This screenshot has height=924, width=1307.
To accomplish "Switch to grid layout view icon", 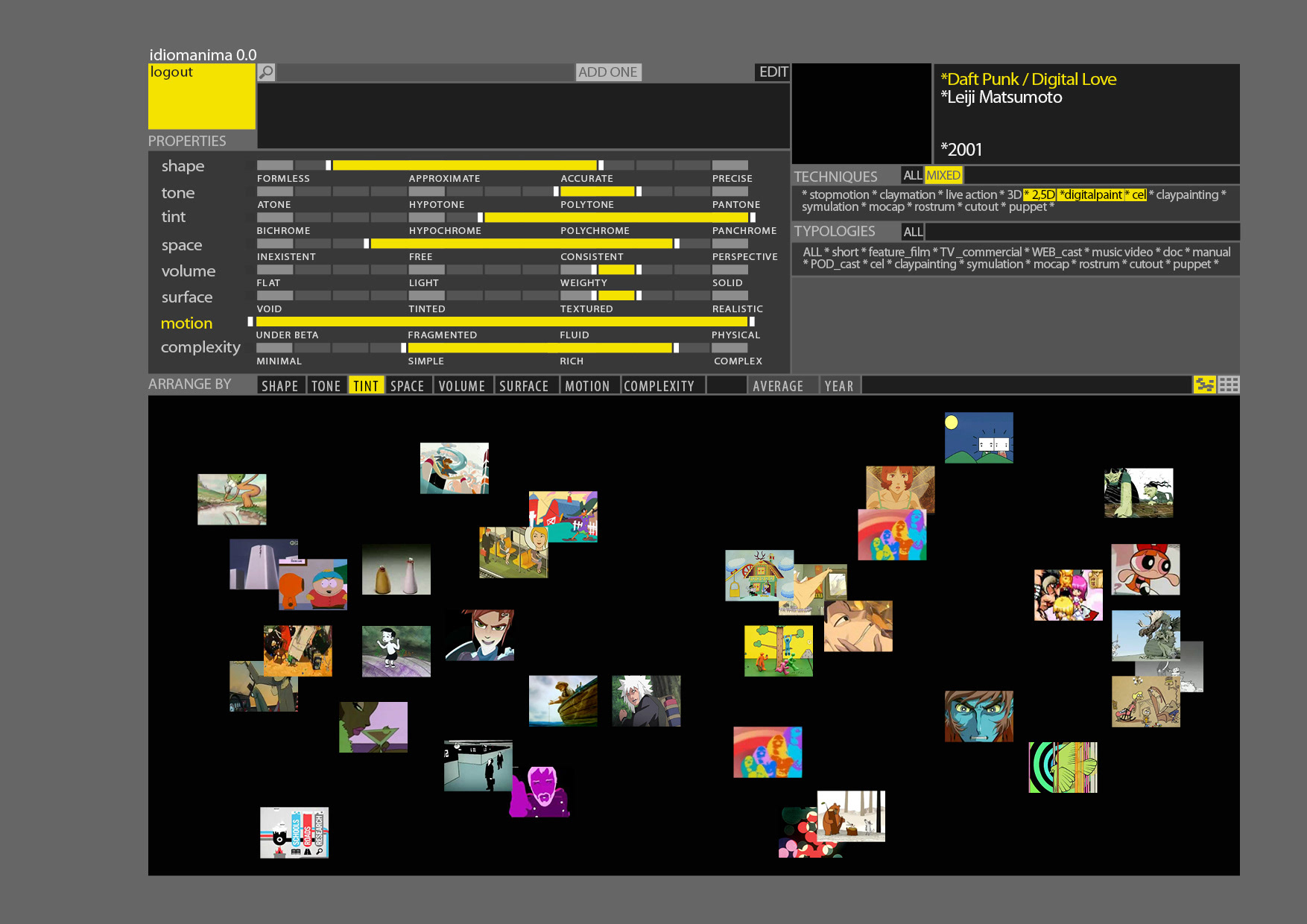I will point(1229,385).
